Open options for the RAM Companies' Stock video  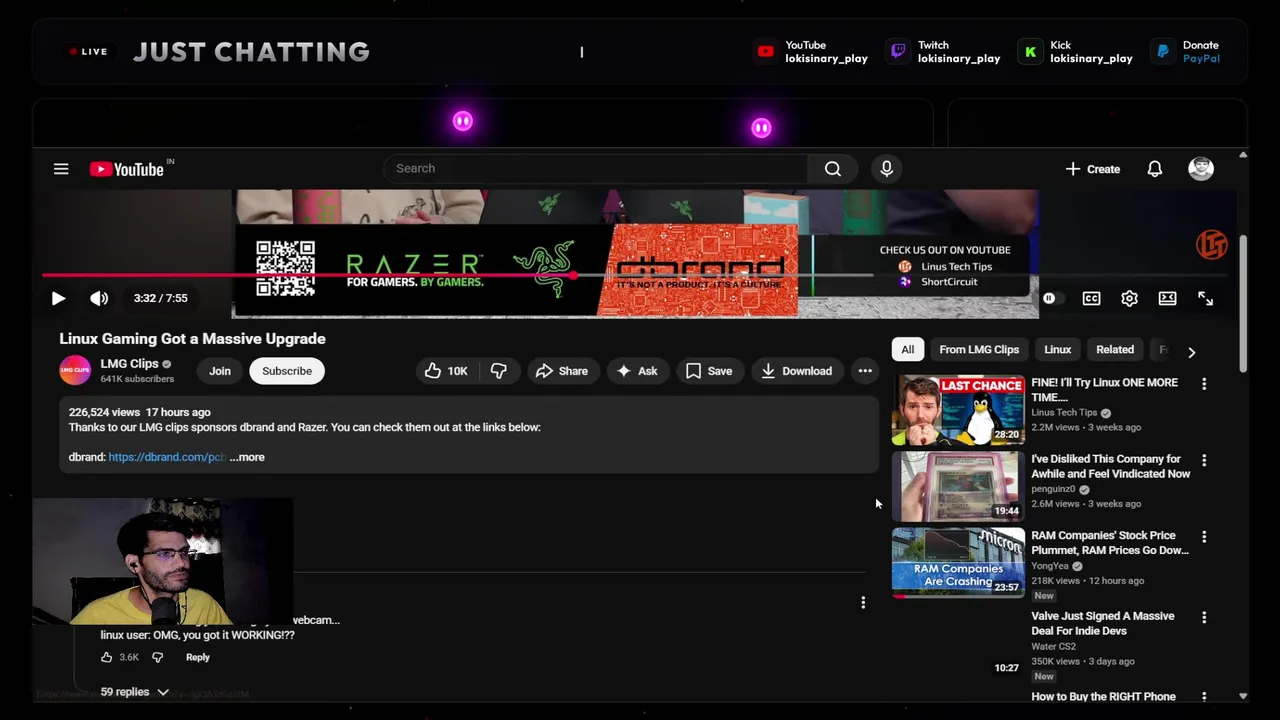point(1204,537)
